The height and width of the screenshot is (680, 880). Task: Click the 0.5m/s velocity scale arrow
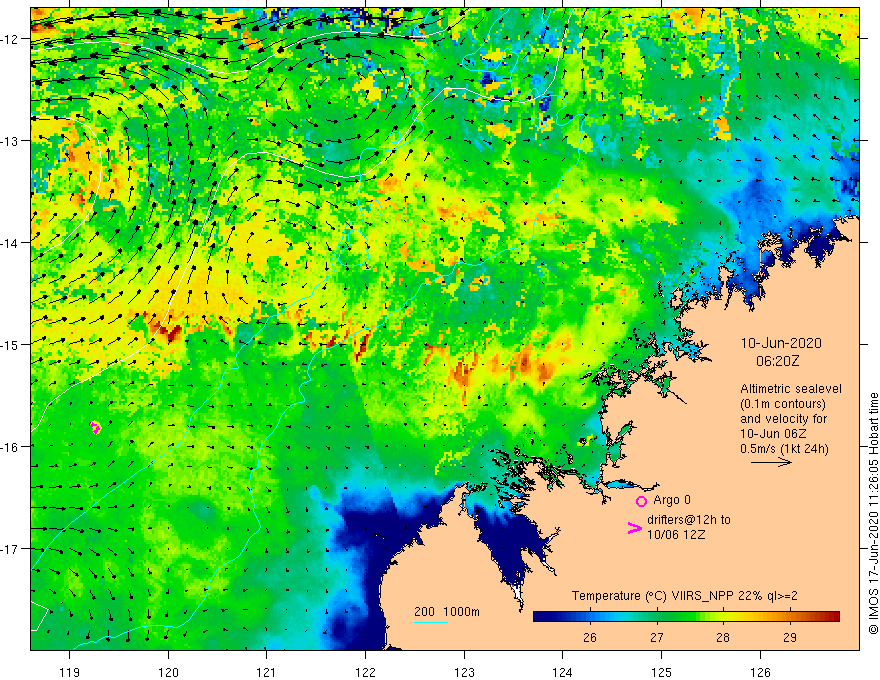[x=771, y=462]
